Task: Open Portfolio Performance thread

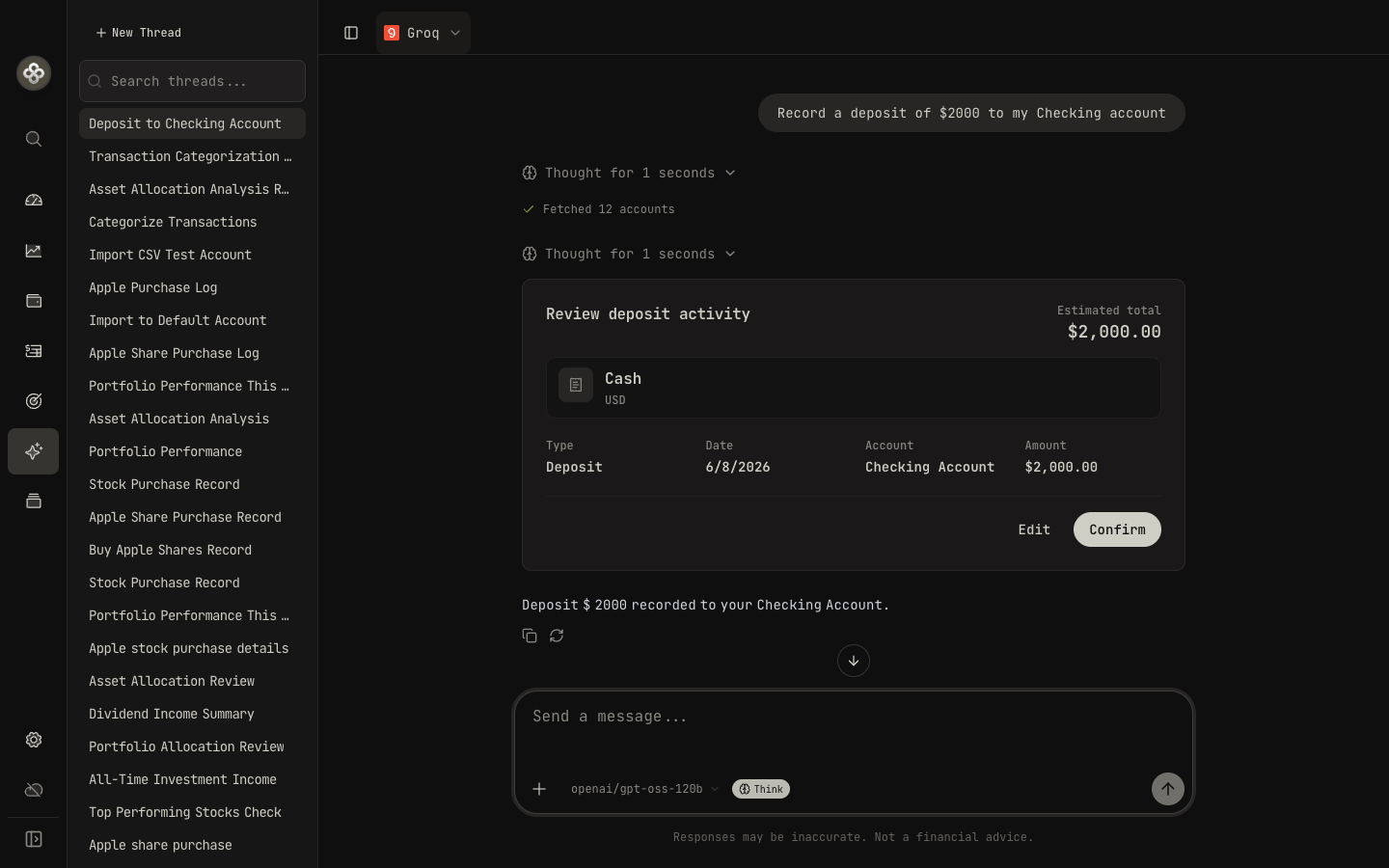Action: click(x=192, y=451)
